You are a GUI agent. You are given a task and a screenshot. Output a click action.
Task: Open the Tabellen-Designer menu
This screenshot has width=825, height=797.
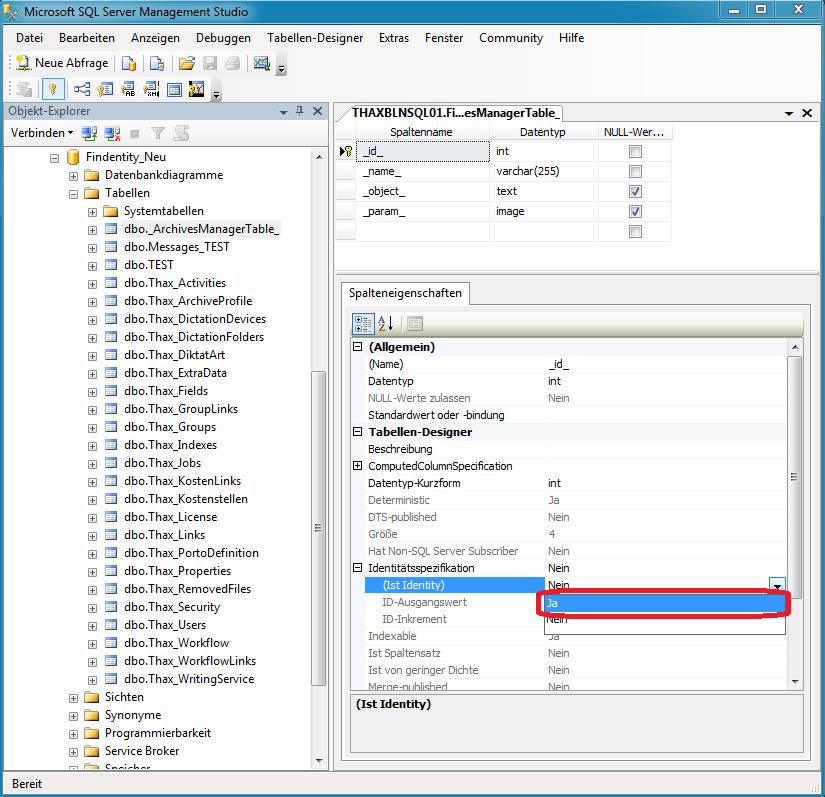315,38
